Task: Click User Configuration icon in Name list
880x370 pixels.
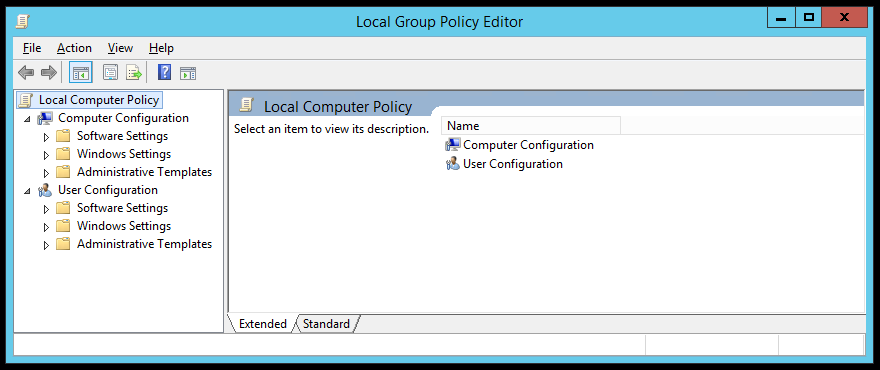Action: pyautogui.click(x=452, y=164)
